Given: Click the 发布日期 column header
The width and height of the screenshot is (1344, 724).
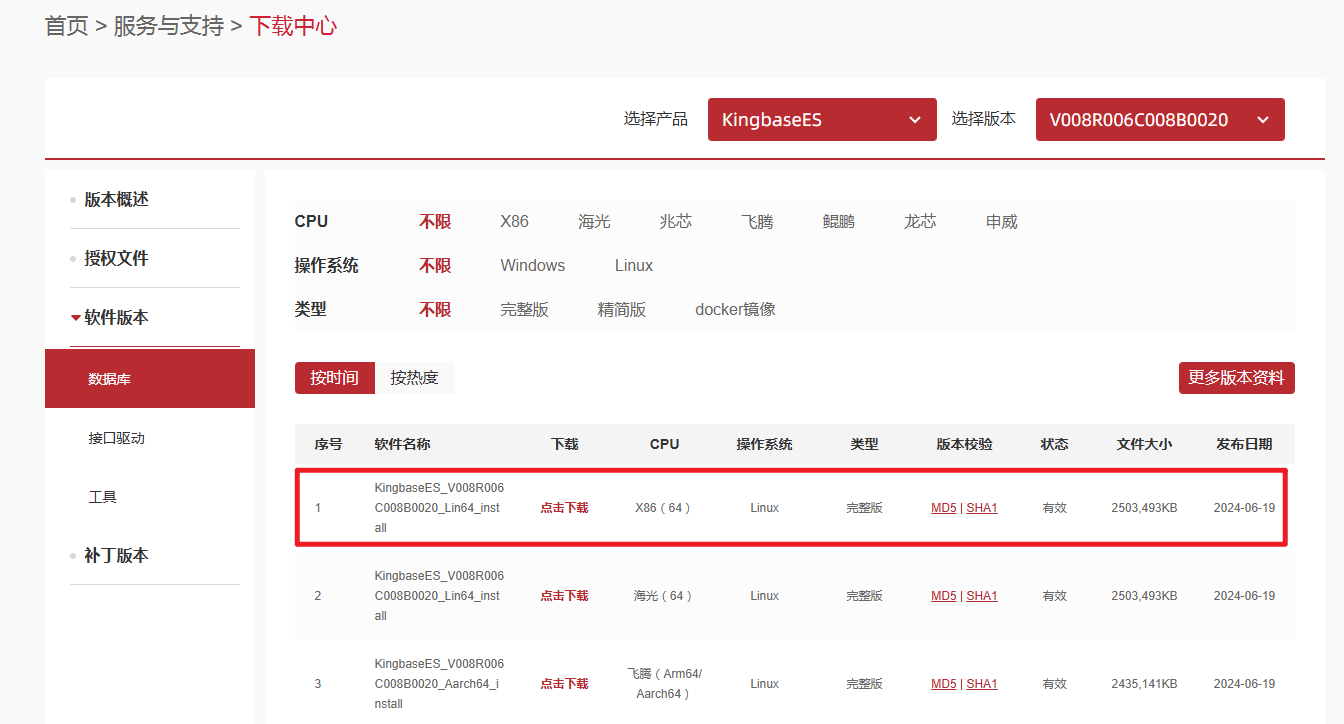Looking at the screenshot, I should [1244, 444].
